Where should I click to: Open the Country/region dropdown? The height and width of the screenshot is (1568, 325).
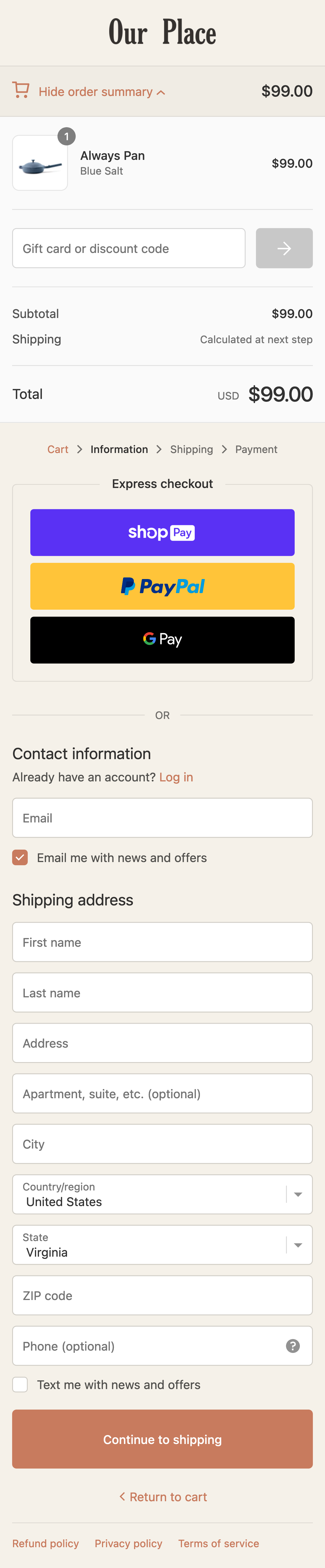tap(162, 1194)
